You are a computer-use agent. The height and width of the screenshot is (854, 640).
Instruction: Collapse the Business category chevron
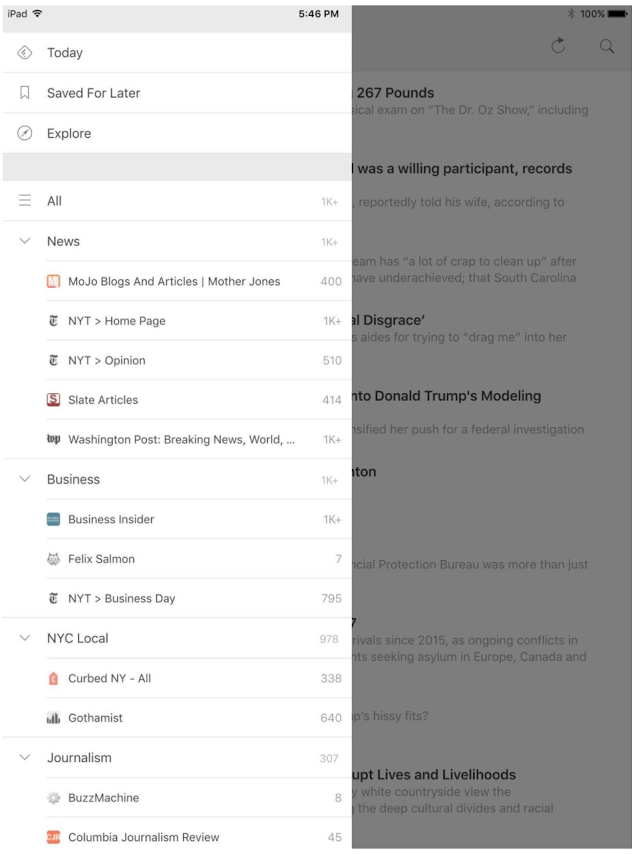click(x=25, y=479)
